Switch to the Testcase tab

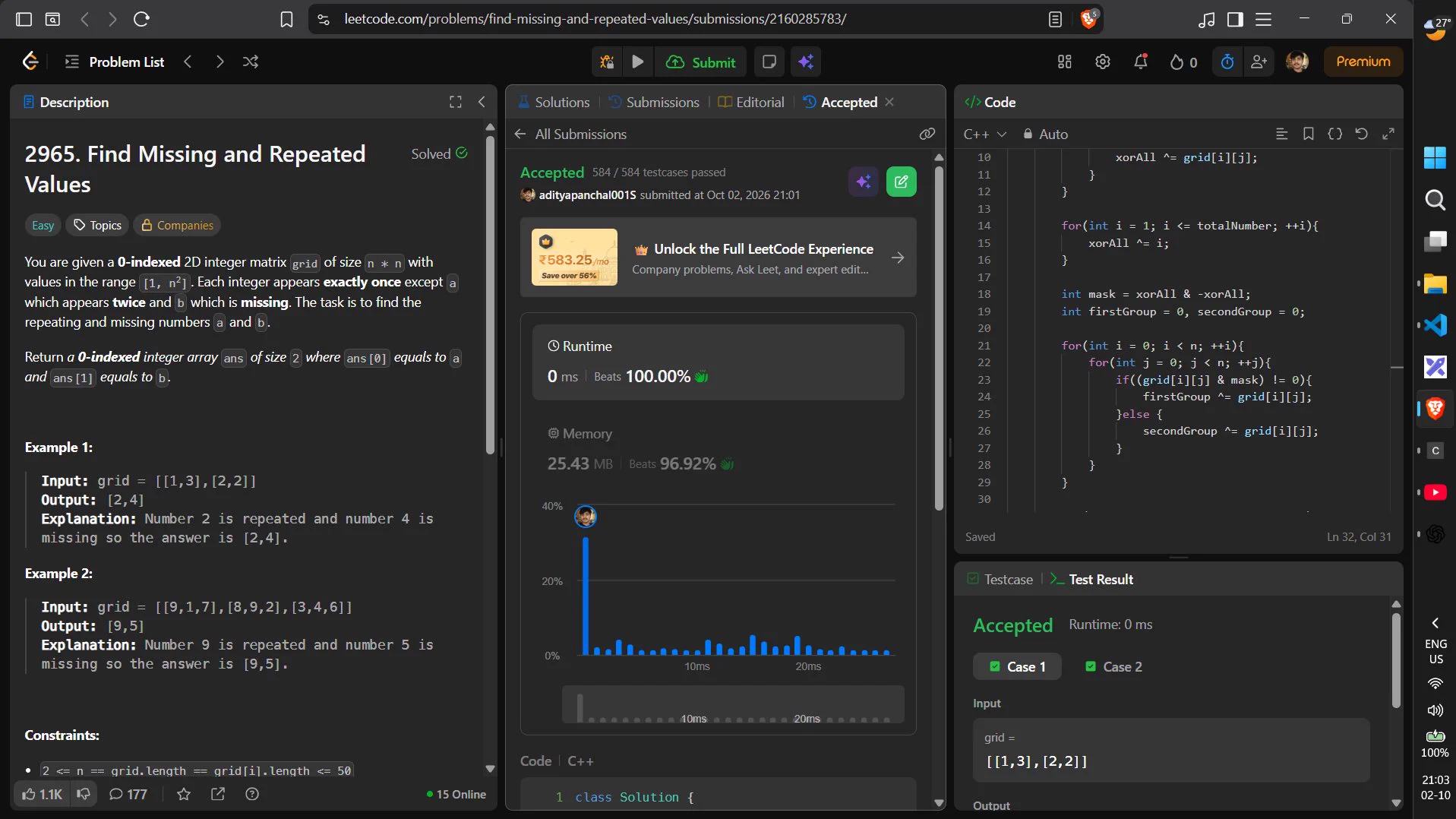1000,579
